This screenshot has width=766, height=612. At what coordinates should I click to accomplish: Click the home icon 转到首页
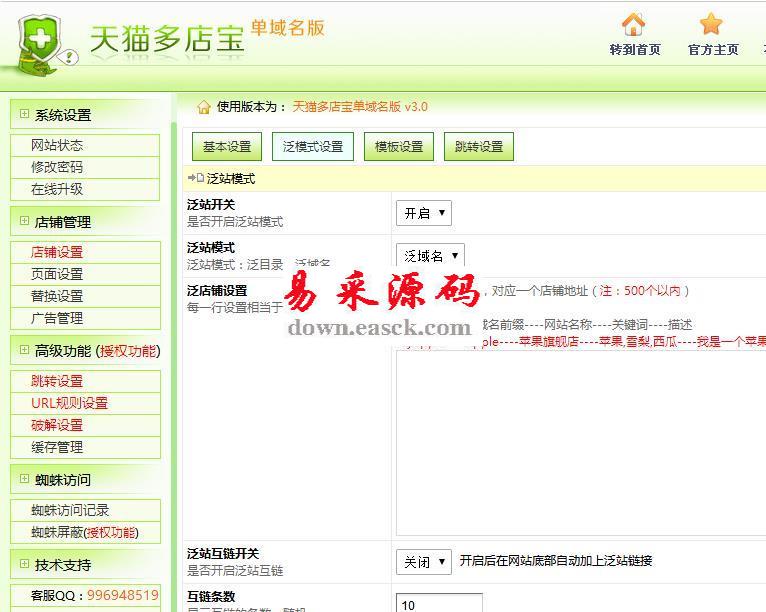634,25
